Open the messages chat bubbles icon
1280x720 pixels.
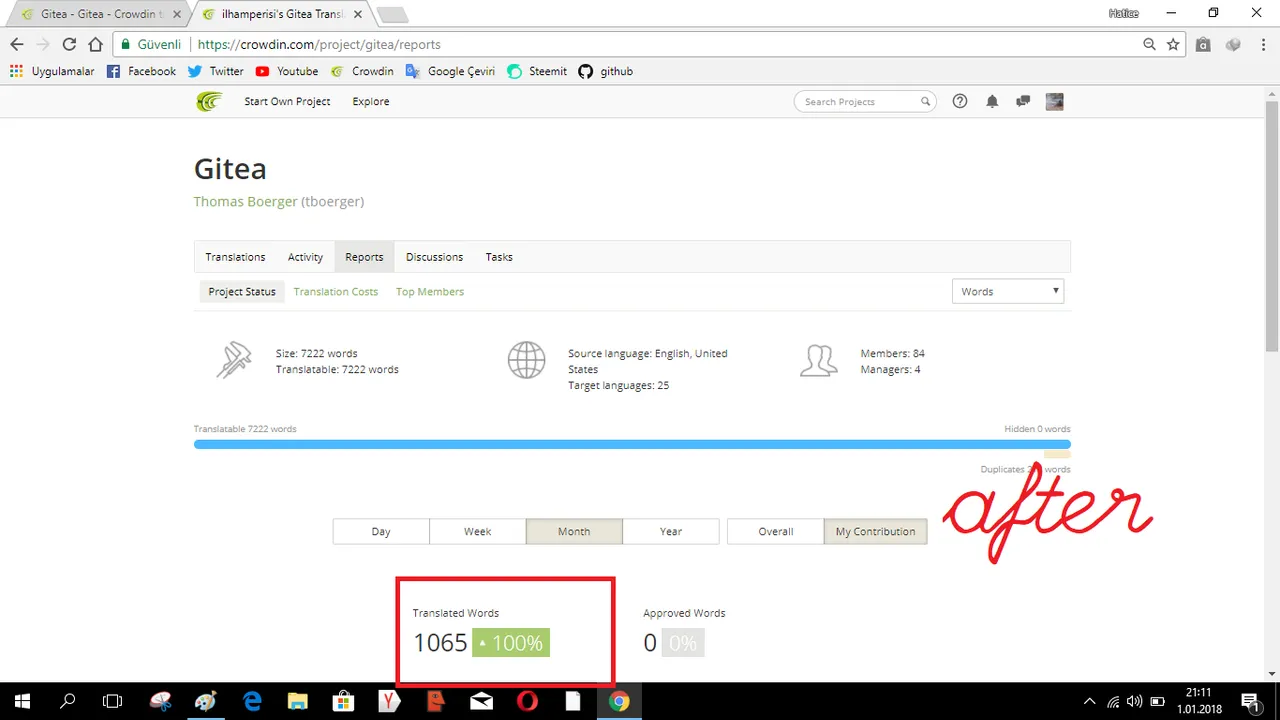point(1023,101)
